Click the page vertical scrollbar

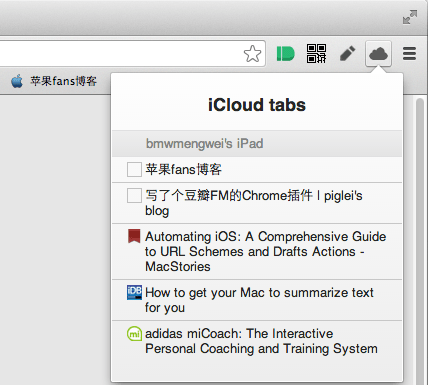pyautogui.click(x=419, y=240)
